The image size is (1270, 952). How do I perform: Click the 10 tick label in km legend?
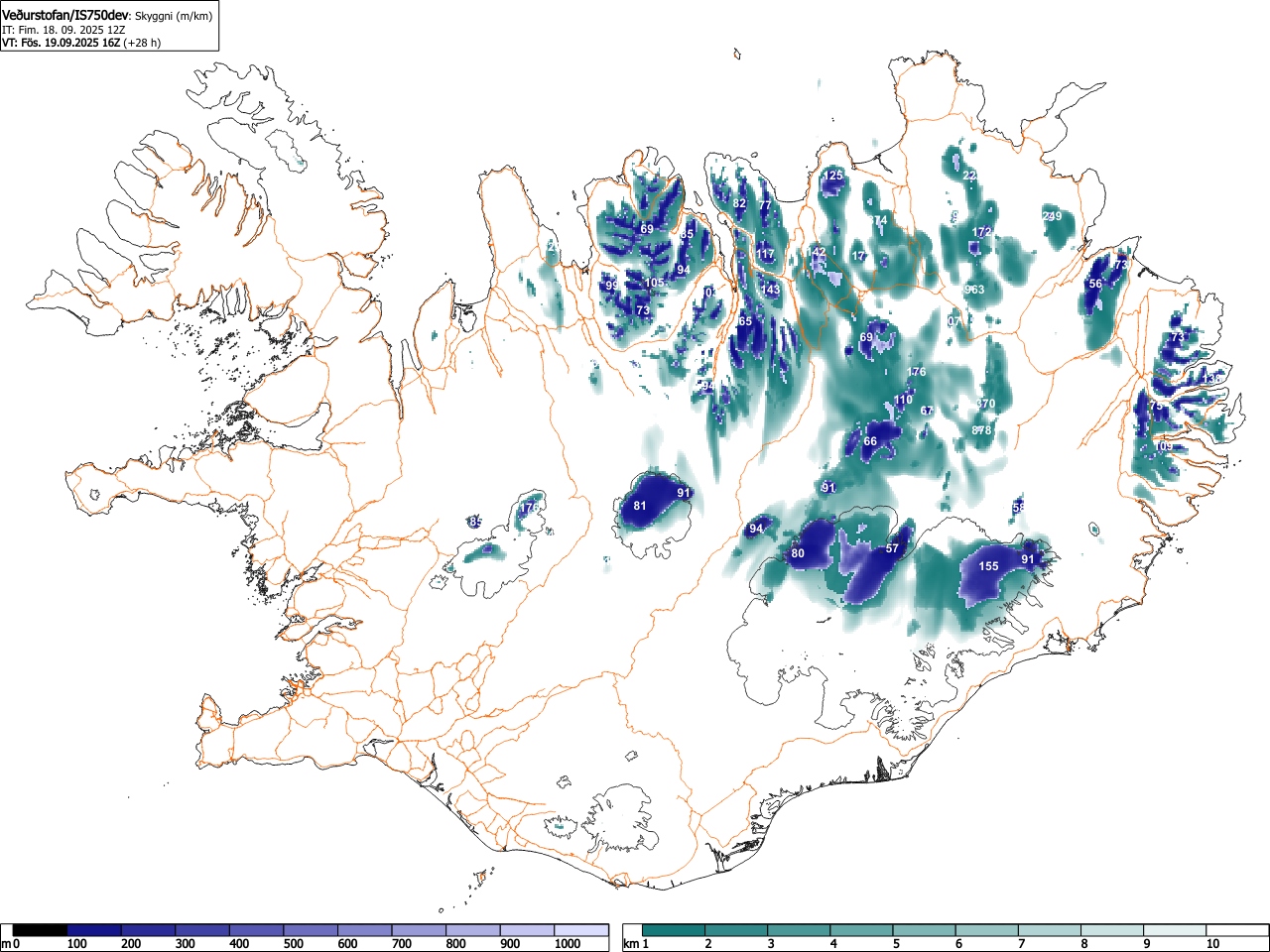1212,944
